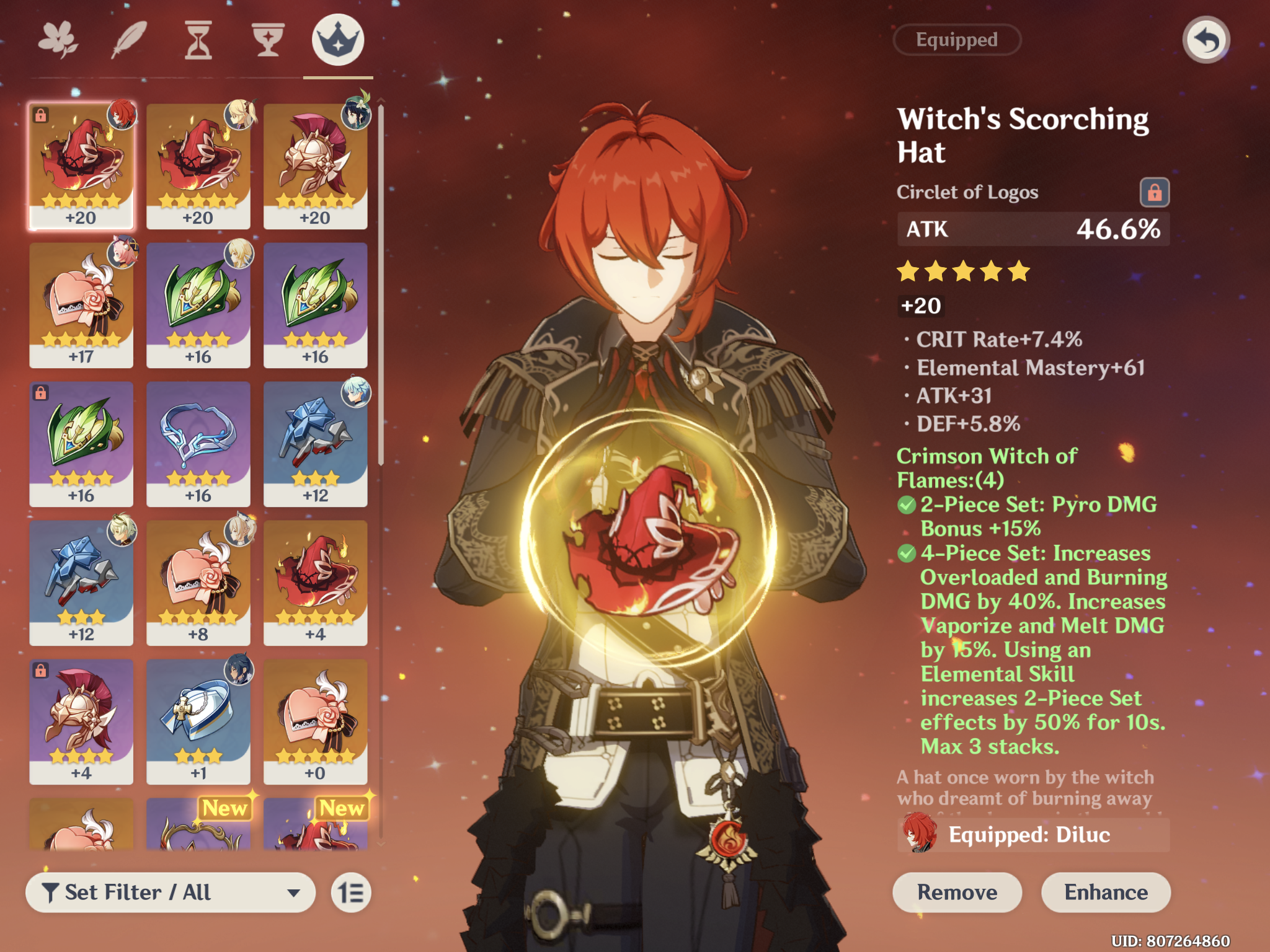
Task: Expand the set filter dropdown arrow
Action: (293, 893)
